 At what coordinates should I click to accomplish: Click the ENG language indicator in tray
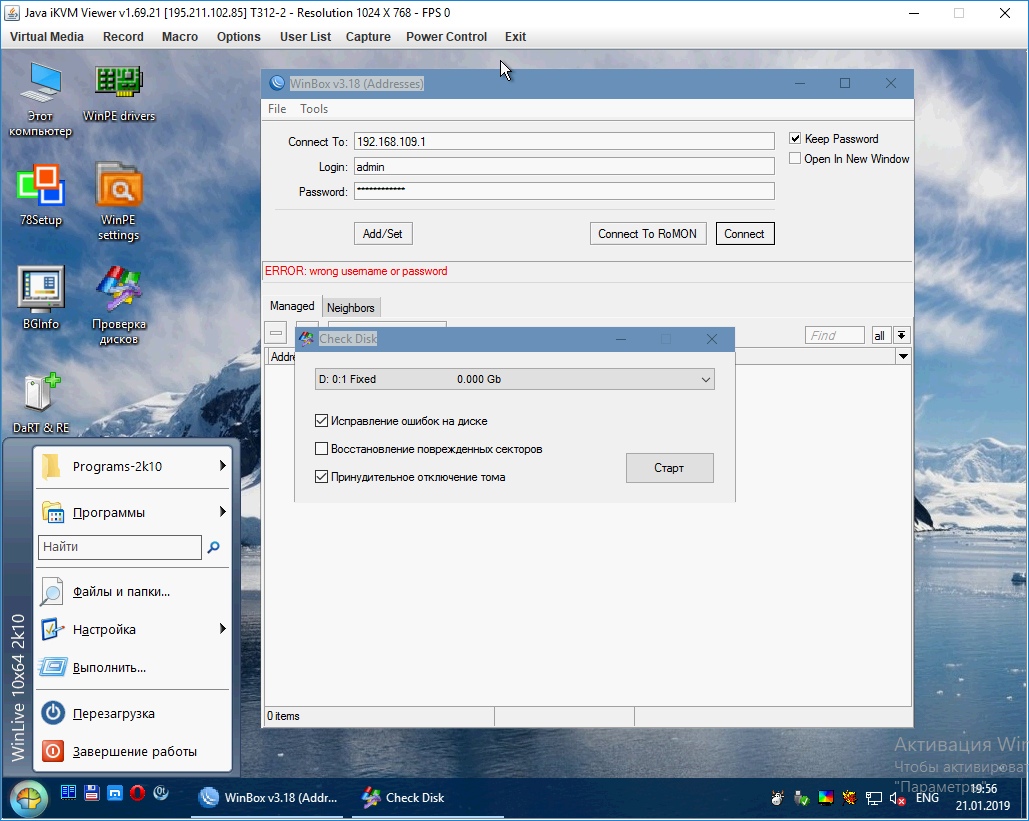[927, 798]
